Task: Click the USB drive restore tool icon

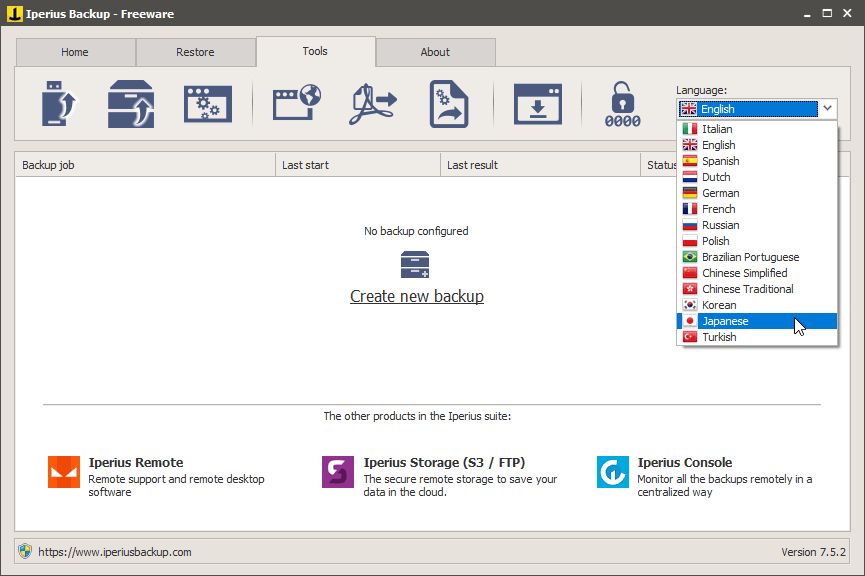Action: click(59, 104)
